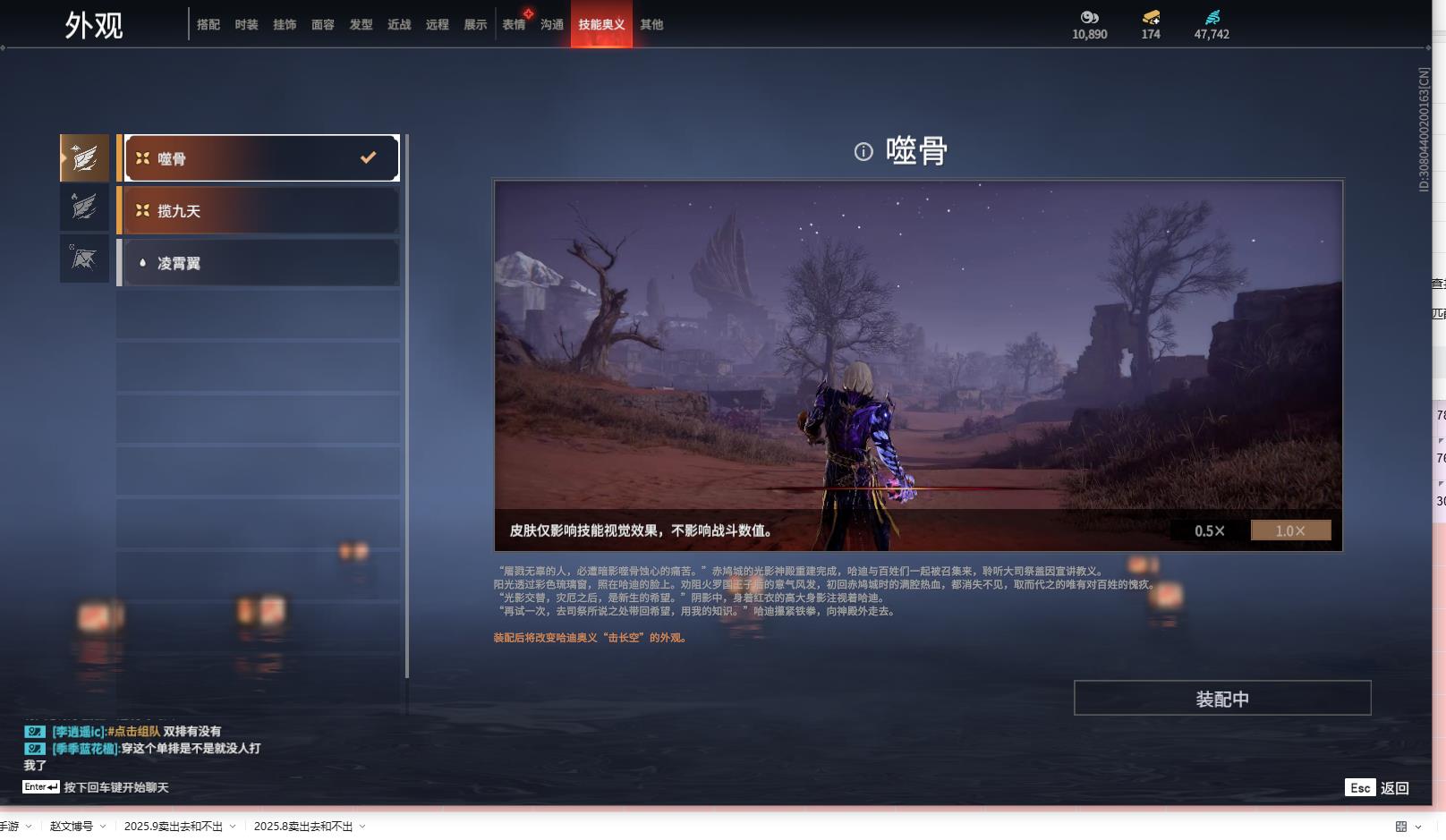Go to the 近战 tab

point(399,25)
